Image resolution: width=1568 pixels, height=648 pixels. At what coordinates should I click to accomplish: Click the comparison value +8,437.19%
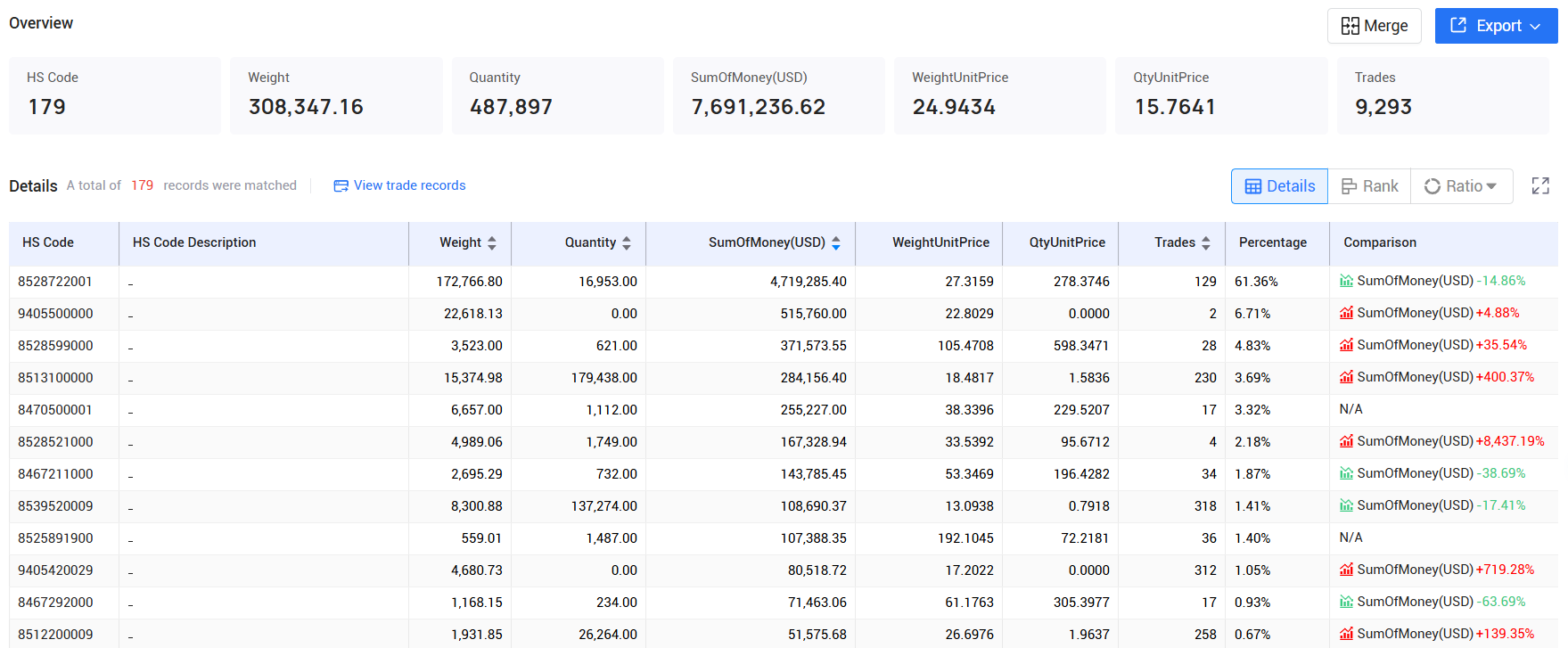coord(1510,441)
